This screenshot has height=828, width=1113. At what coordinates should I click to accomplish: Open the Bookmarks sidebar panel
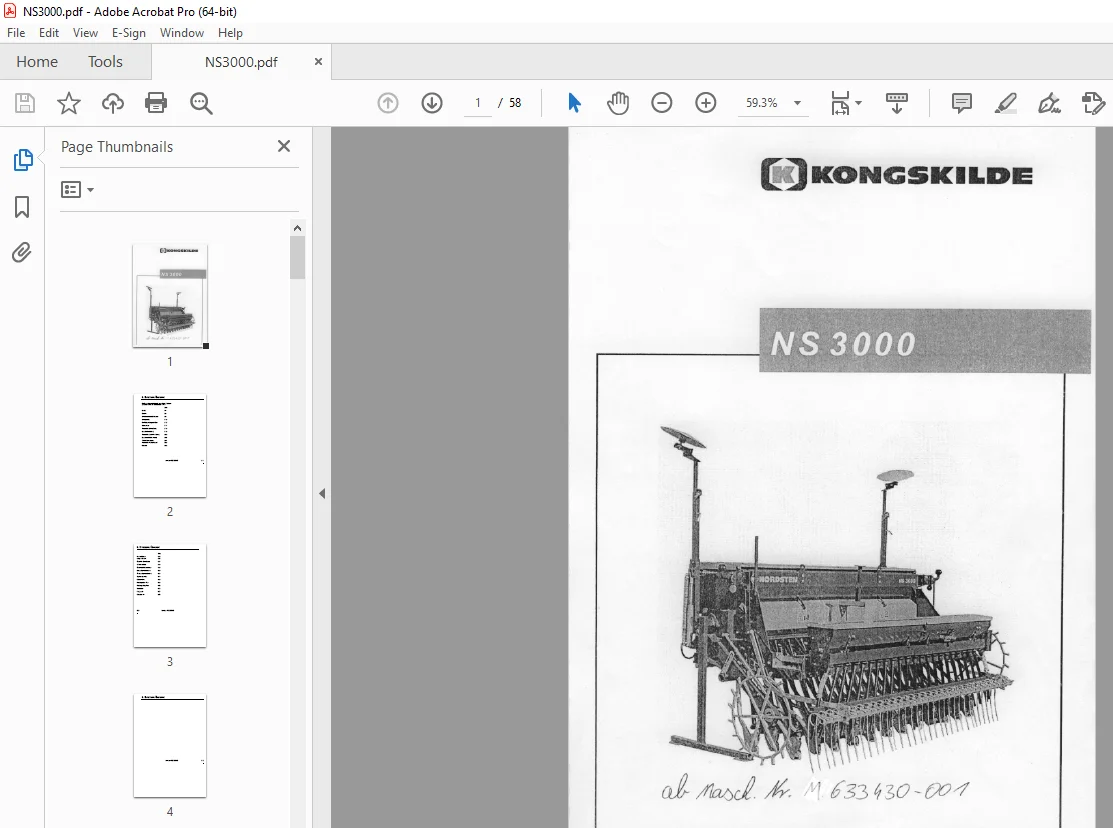(x=22, y=207)
